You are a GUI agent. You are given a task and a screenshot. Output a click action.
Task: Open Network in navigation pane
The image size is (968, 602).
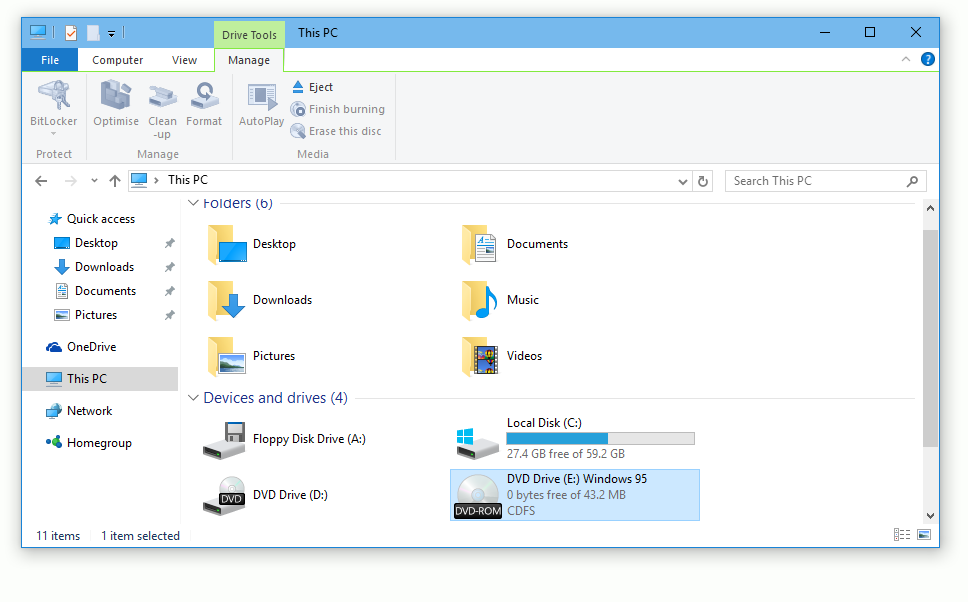79,411
